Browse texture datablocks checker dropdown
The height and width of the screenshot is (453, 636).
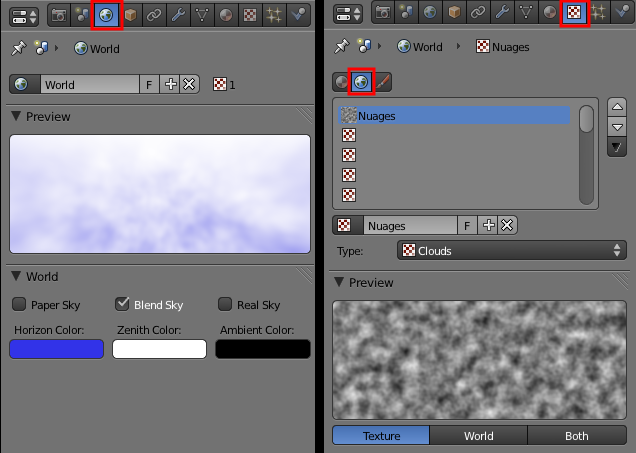click(348, 225)
